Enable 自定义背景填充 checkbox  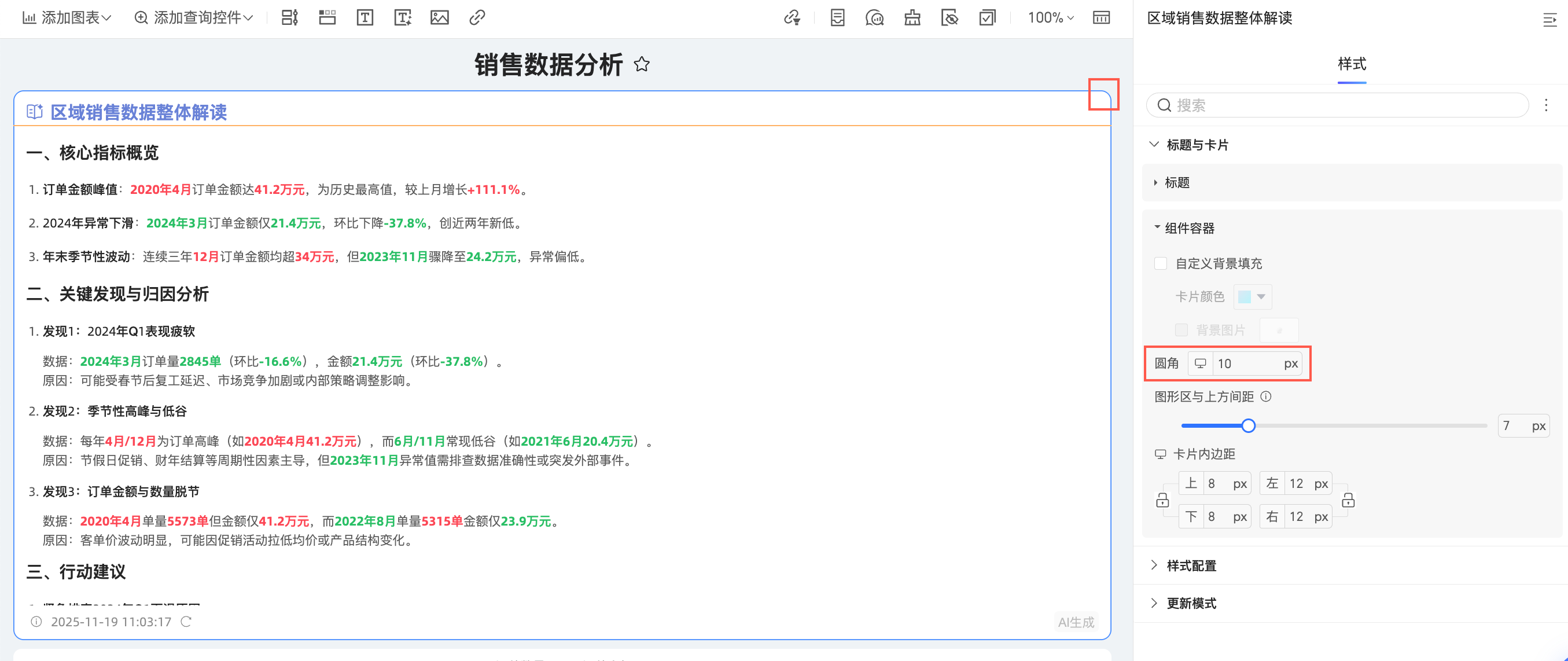pos(1161,263)
